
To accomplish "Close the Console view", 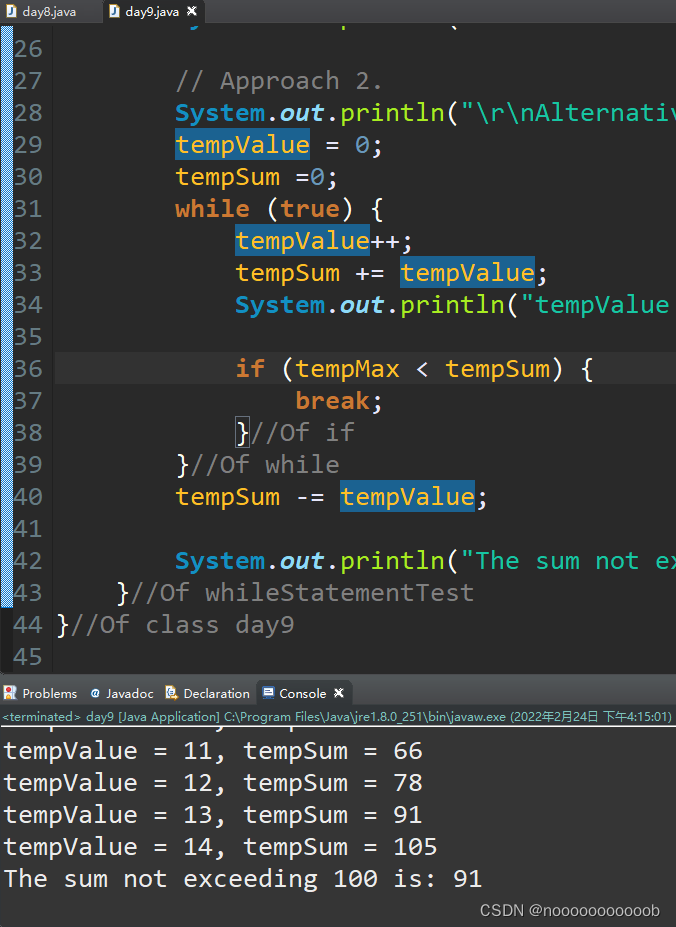I will pyautogui.click(x=339, y=692).
